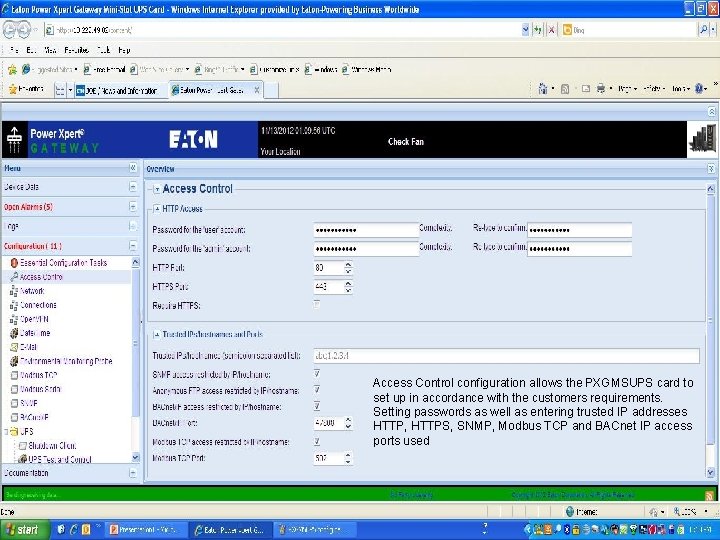Click the Connections tree icon

[x=14, y=305]
